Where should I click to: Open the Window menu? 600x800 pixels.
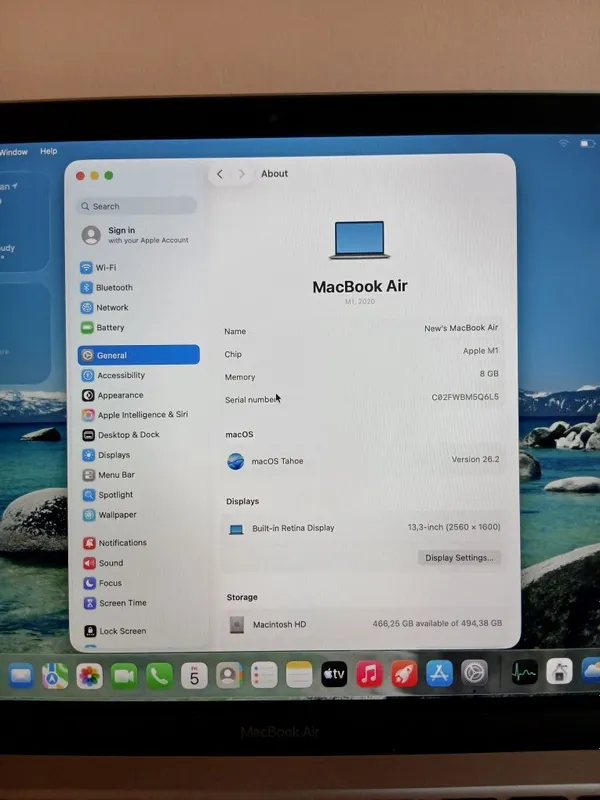[x=14, y=152]
